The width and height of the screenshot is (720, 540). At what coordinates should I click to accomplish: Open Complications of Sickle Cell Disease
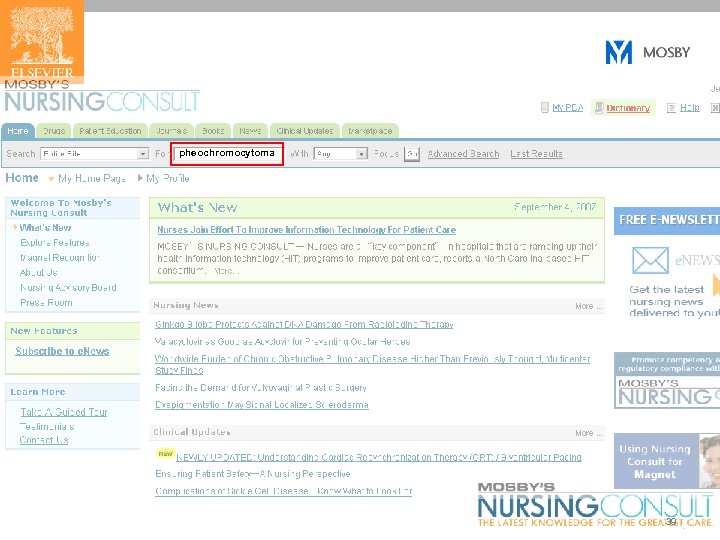[283, 491]
